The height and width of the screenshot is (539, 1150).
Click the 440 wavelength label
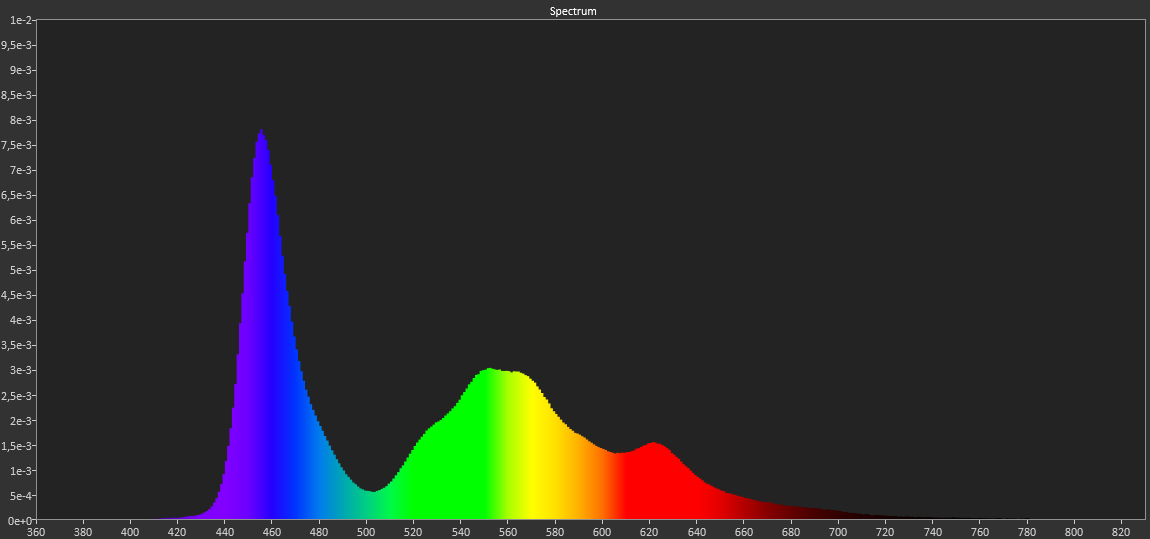[x=224, y=531]
